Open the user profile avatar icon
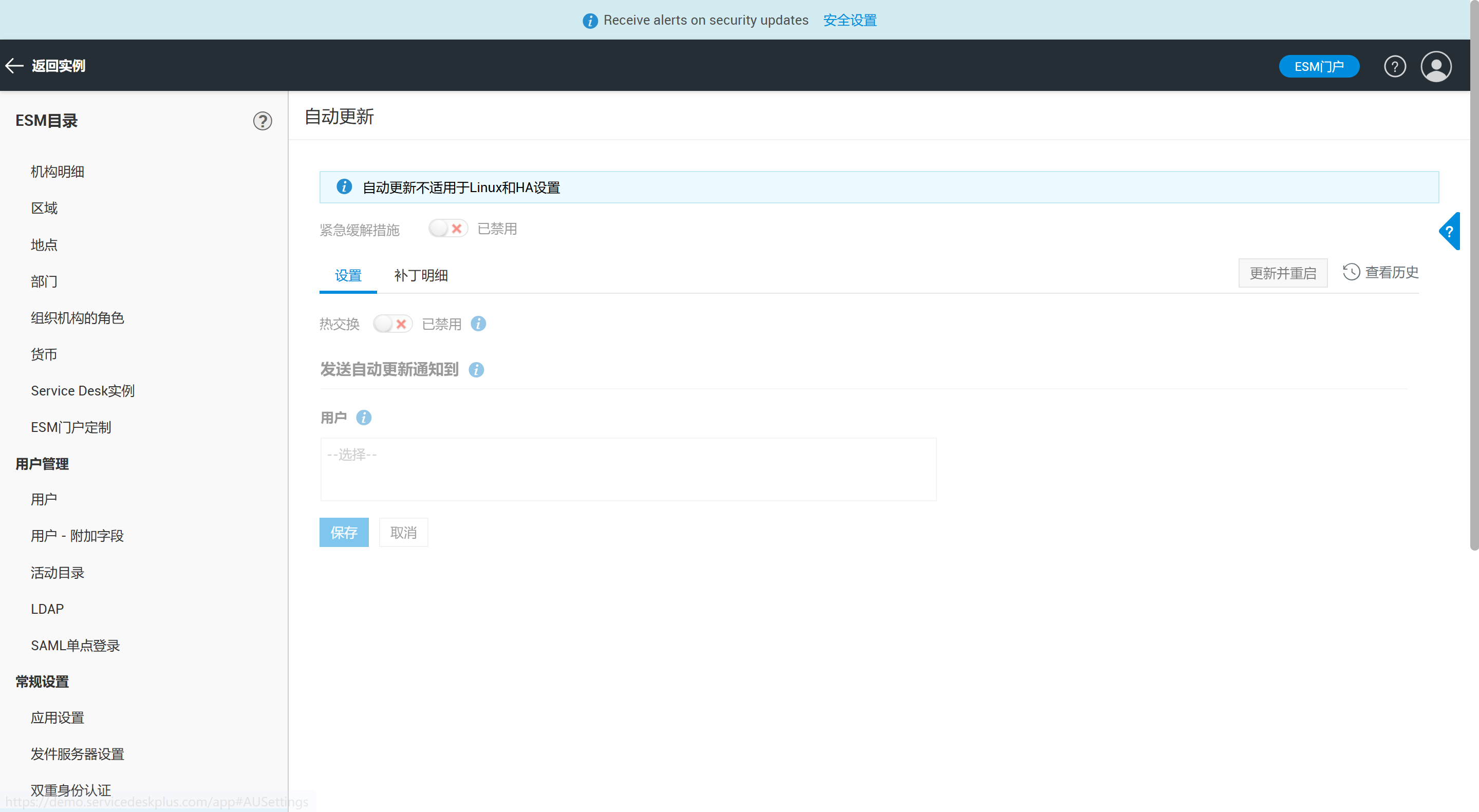Screen dimensions: 1479x812 coord(1435,67)
